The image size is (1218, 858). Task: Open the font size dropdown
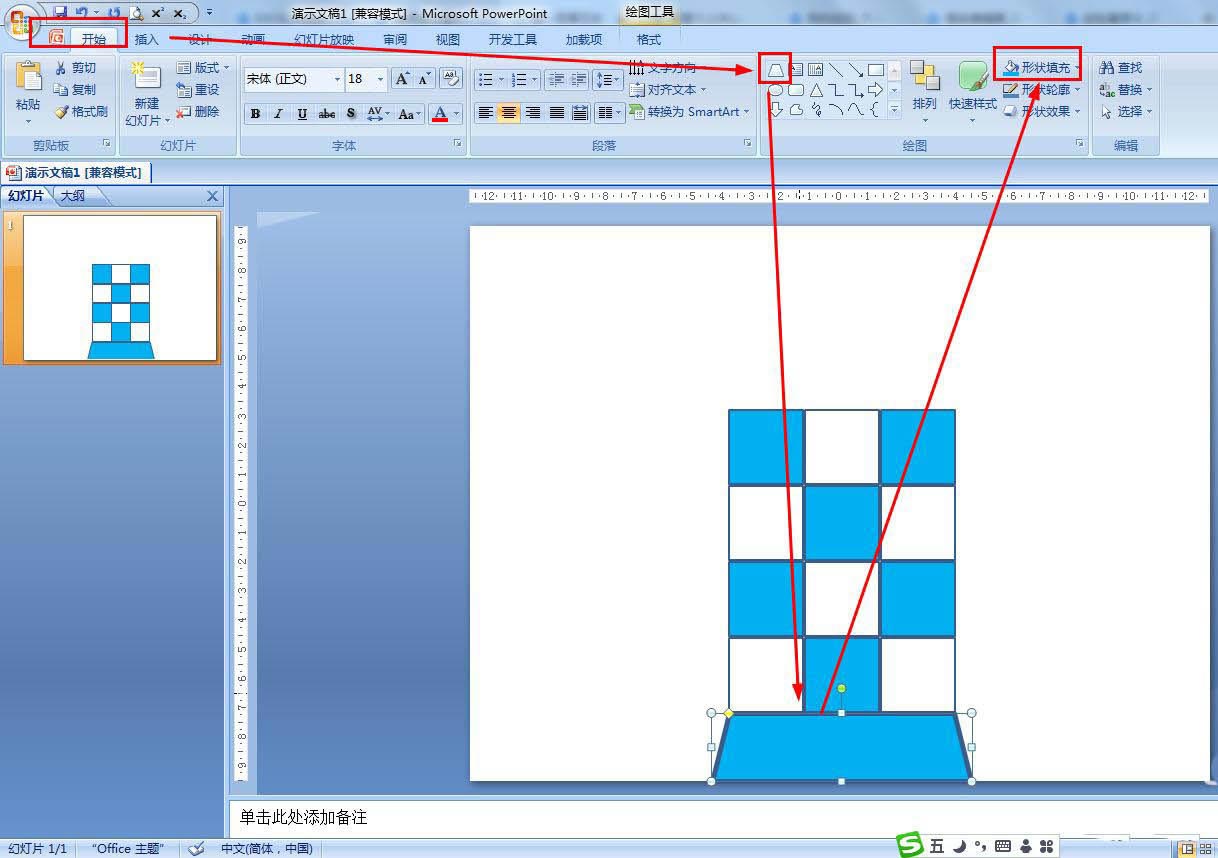pos(381,79)
